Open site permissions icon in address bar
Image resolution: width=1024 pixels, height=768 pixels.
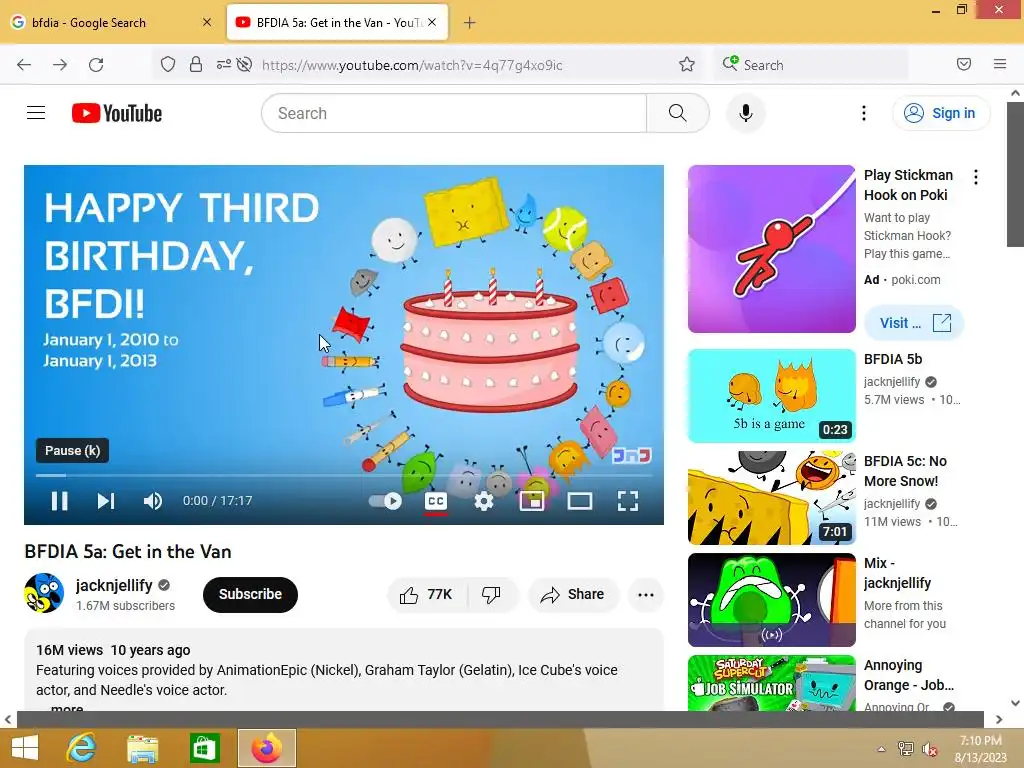(x=223, y=65)
